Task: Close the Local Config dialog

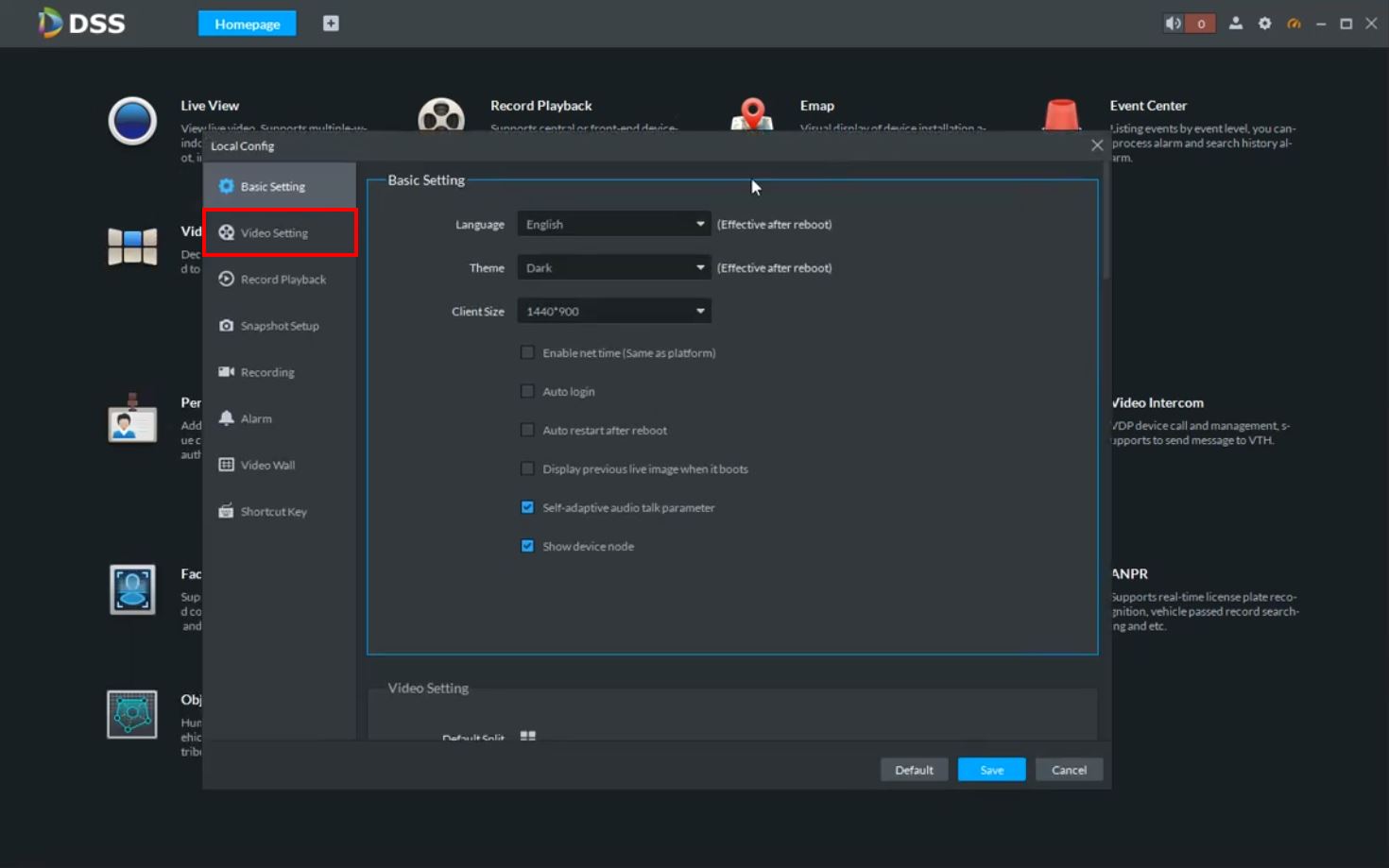Action: point(1096,145)
